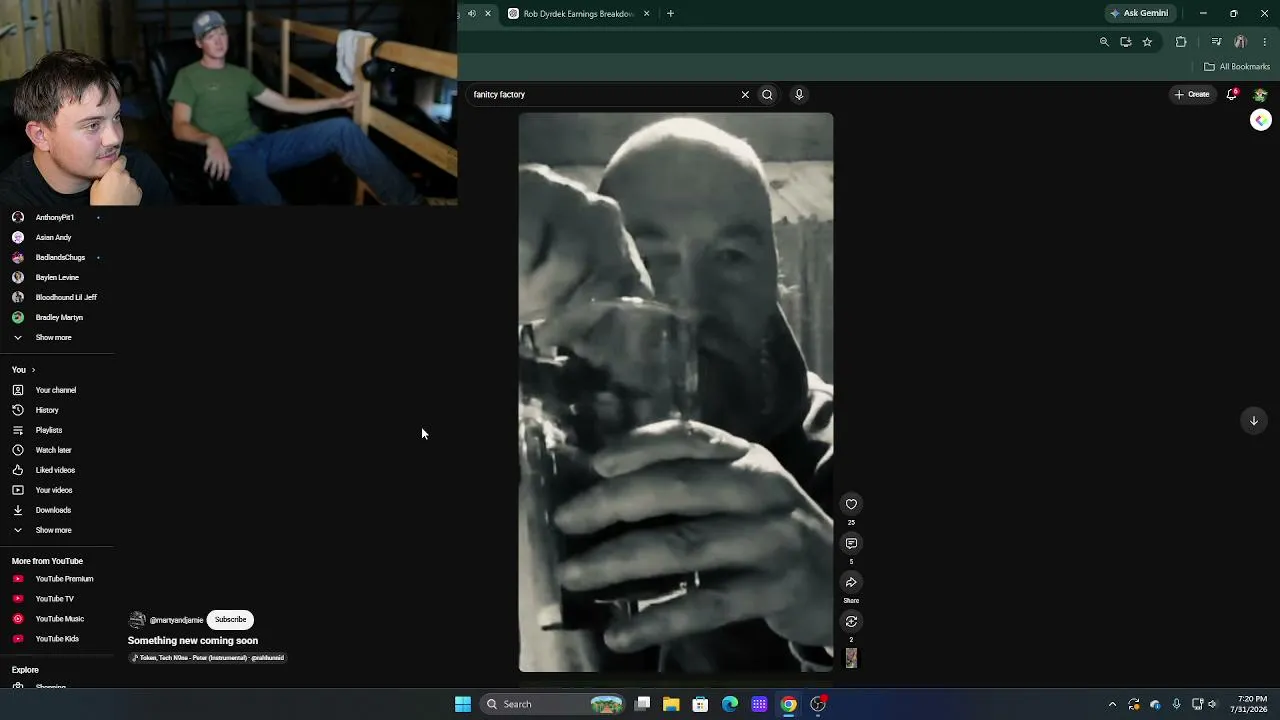Image resolution: width=1280 pixels, height=720 pixels.
Task: Open the Baylen Levine subscription
Action: [57, 277]
